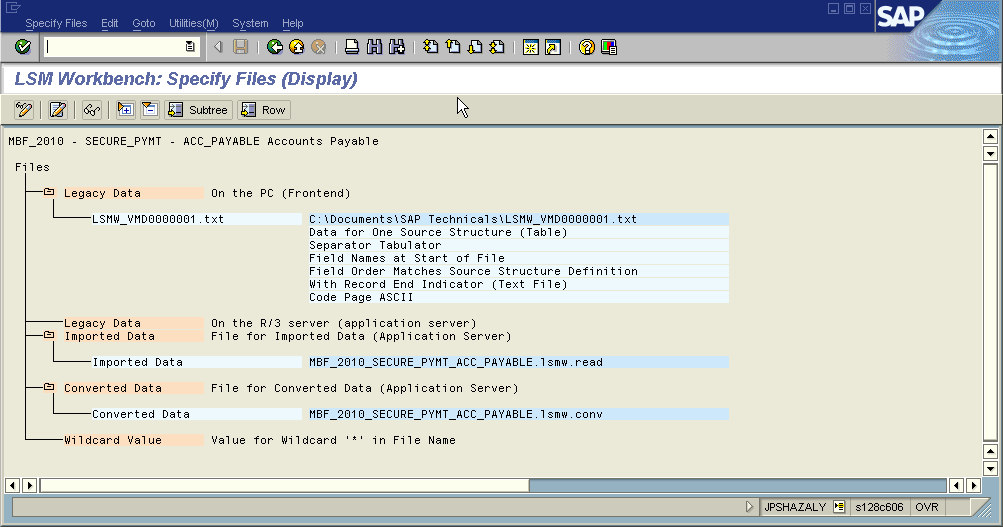1003x527 pixels.
Task: Click inside the transaction command field
Action: click(115, 47)
